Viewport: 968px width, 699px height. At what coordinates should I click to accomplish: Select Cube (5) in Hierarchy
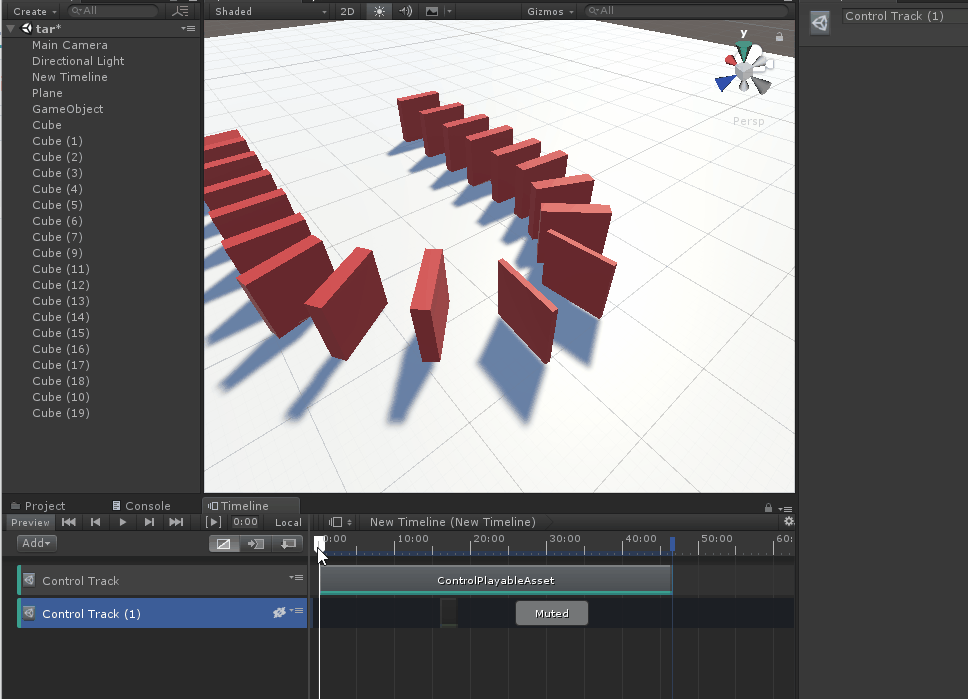point(57,205)
